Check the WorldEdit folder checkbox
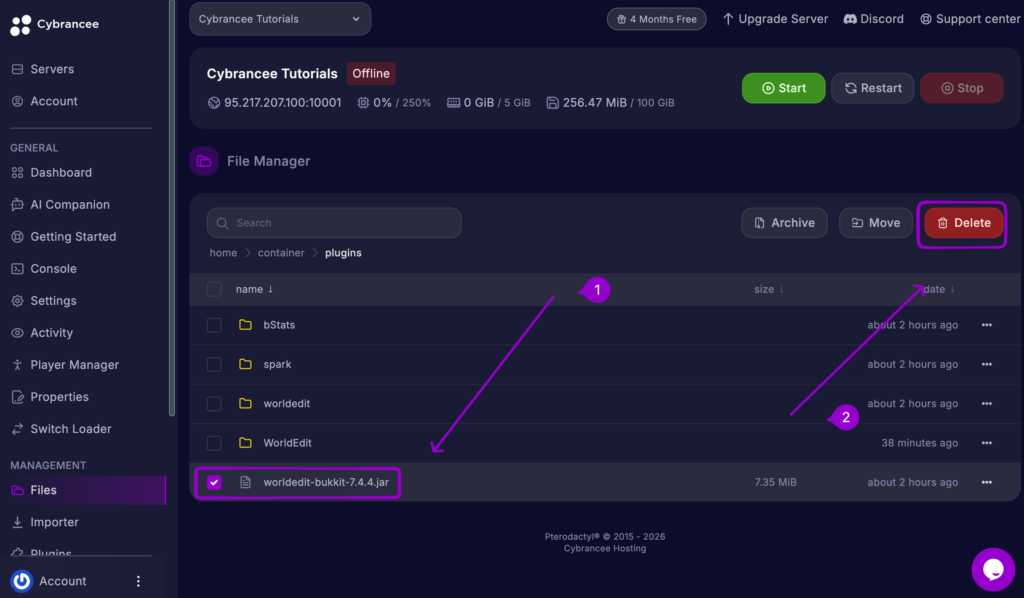 (x=214, y=443)
